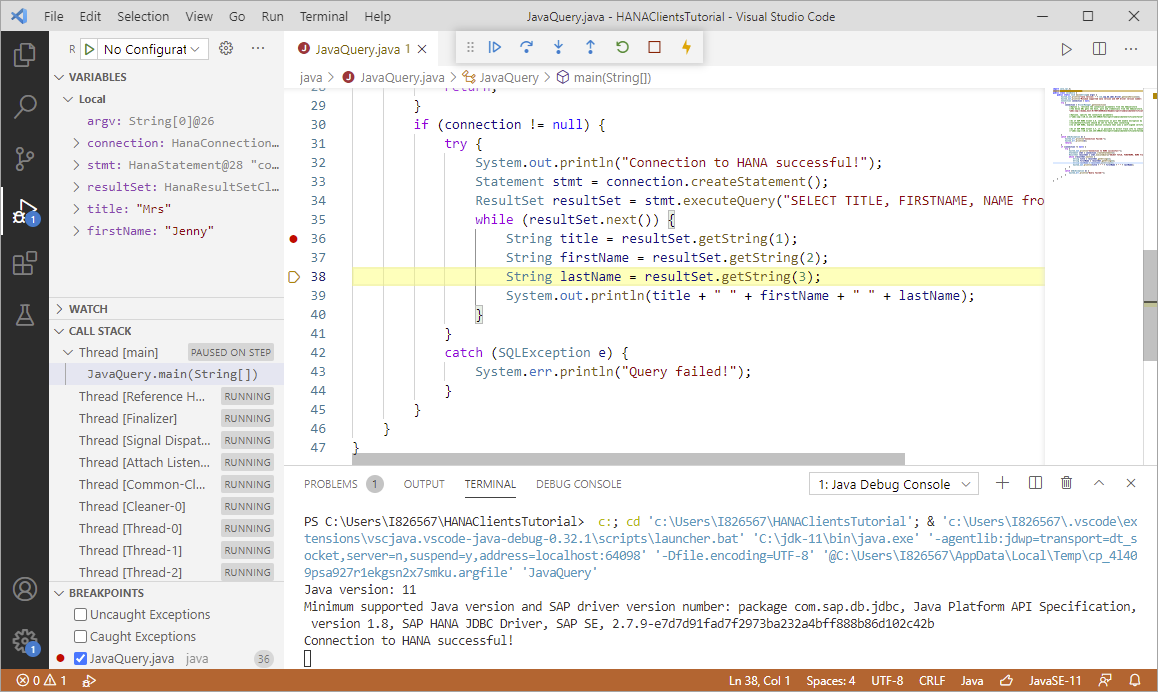
Task: Open the Run menu
Action: [x=273, y=16]
